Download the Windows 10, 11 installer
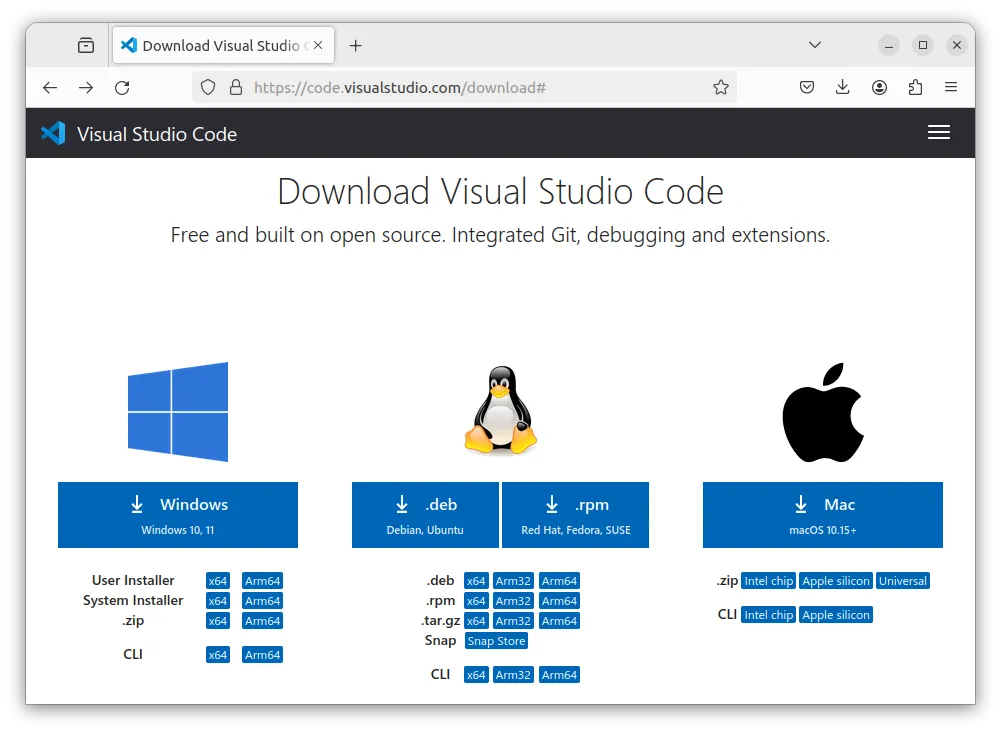Viewport: 1001px width, 733px height. pyautogui.click(x=178, y=515)
